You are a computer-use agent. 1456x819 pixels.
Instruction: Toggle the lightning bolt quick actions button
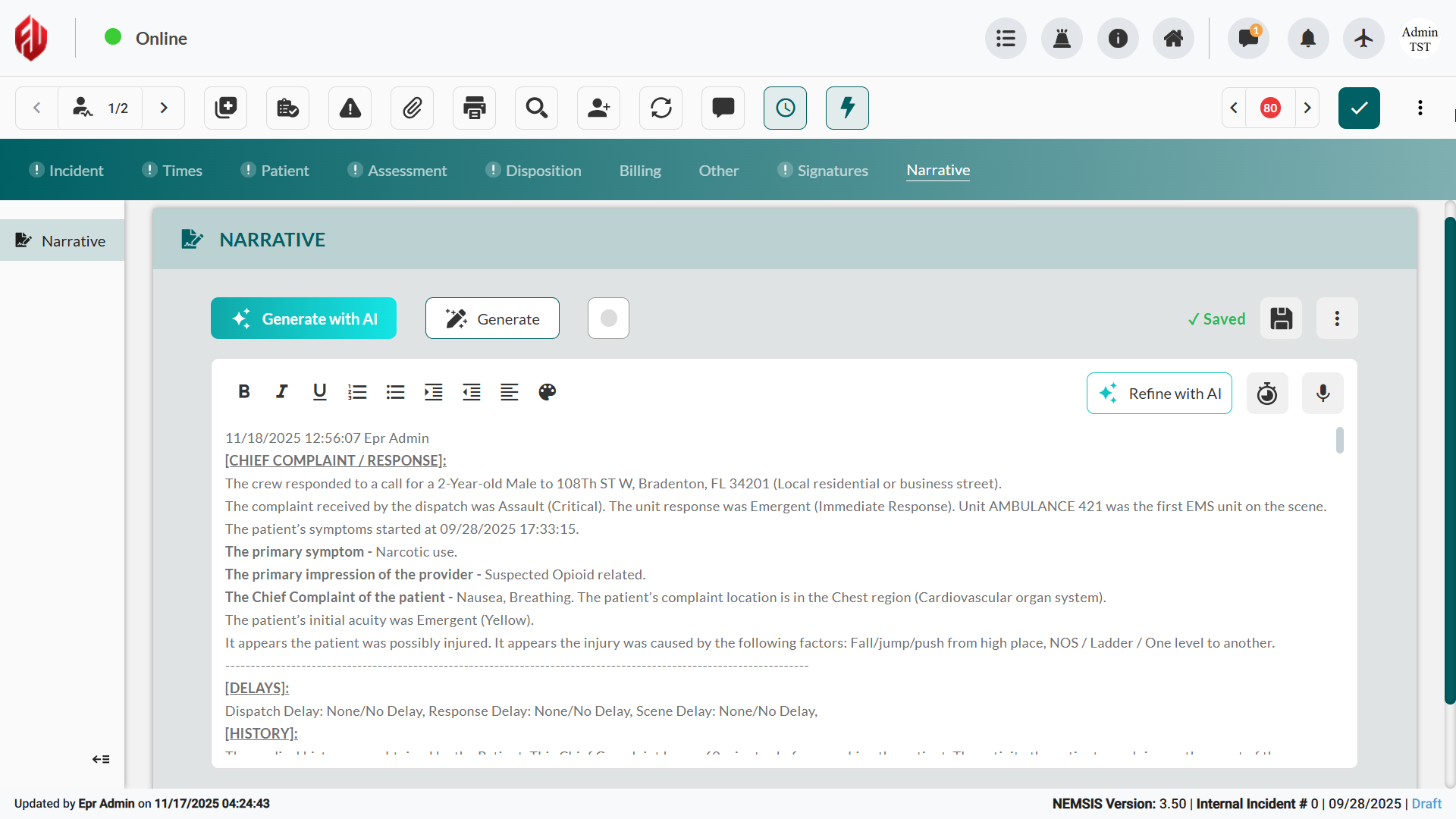tap(847, 108)
